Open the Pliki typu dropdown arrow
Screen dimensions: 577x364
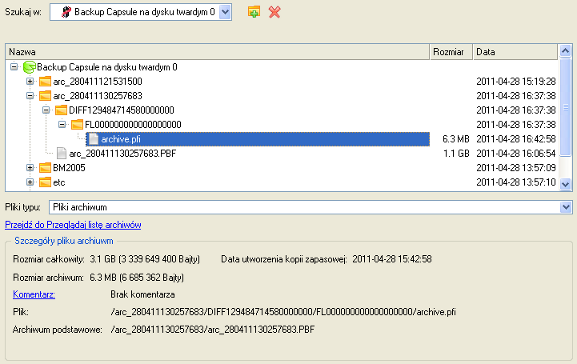pos(566,208)
